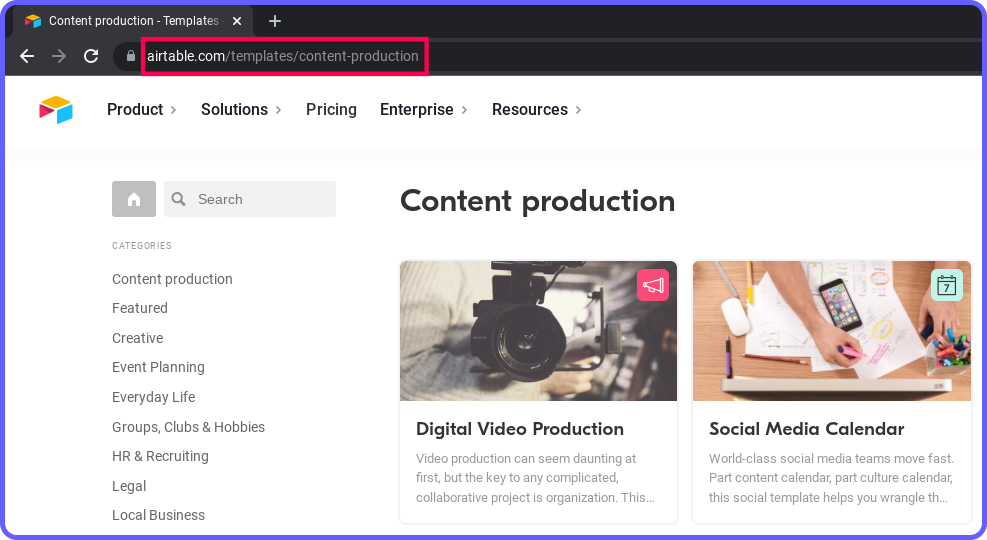
Task: Click in the template Search field
Action: point(250,199)
